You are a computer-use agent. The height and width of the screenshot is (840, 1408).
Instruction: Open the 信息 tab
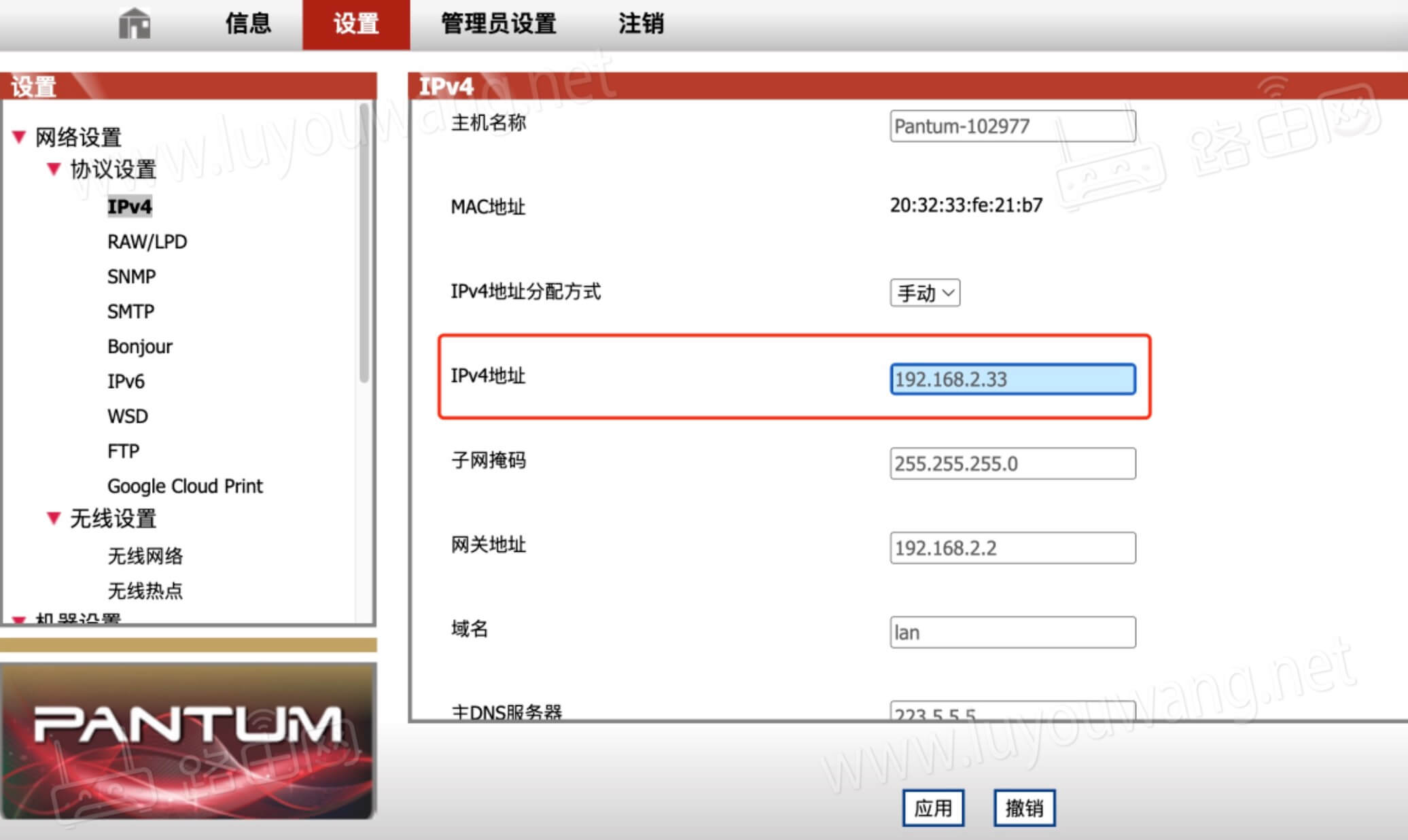pyautogui.click(x=248, y=24)
